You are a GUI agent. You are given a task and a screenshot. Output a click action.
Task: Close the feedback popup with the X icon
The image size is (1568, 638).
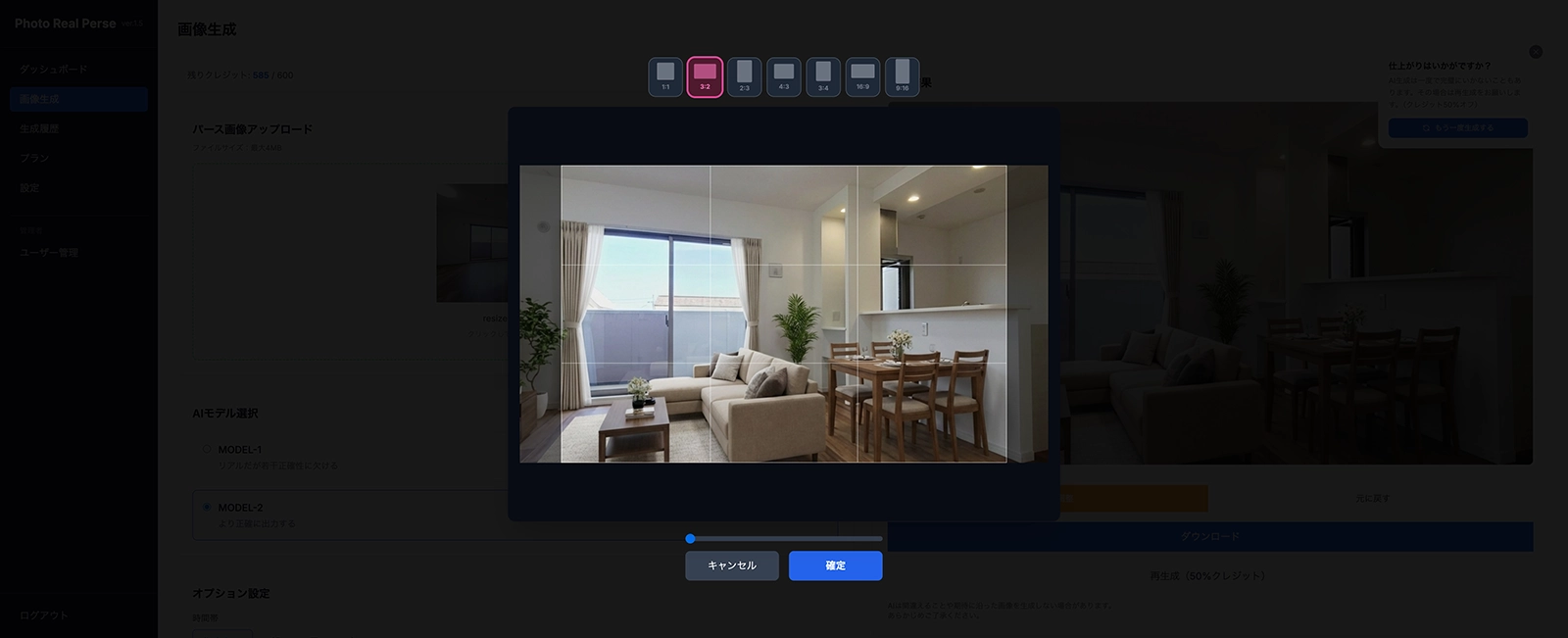[x=1536, y=52]
